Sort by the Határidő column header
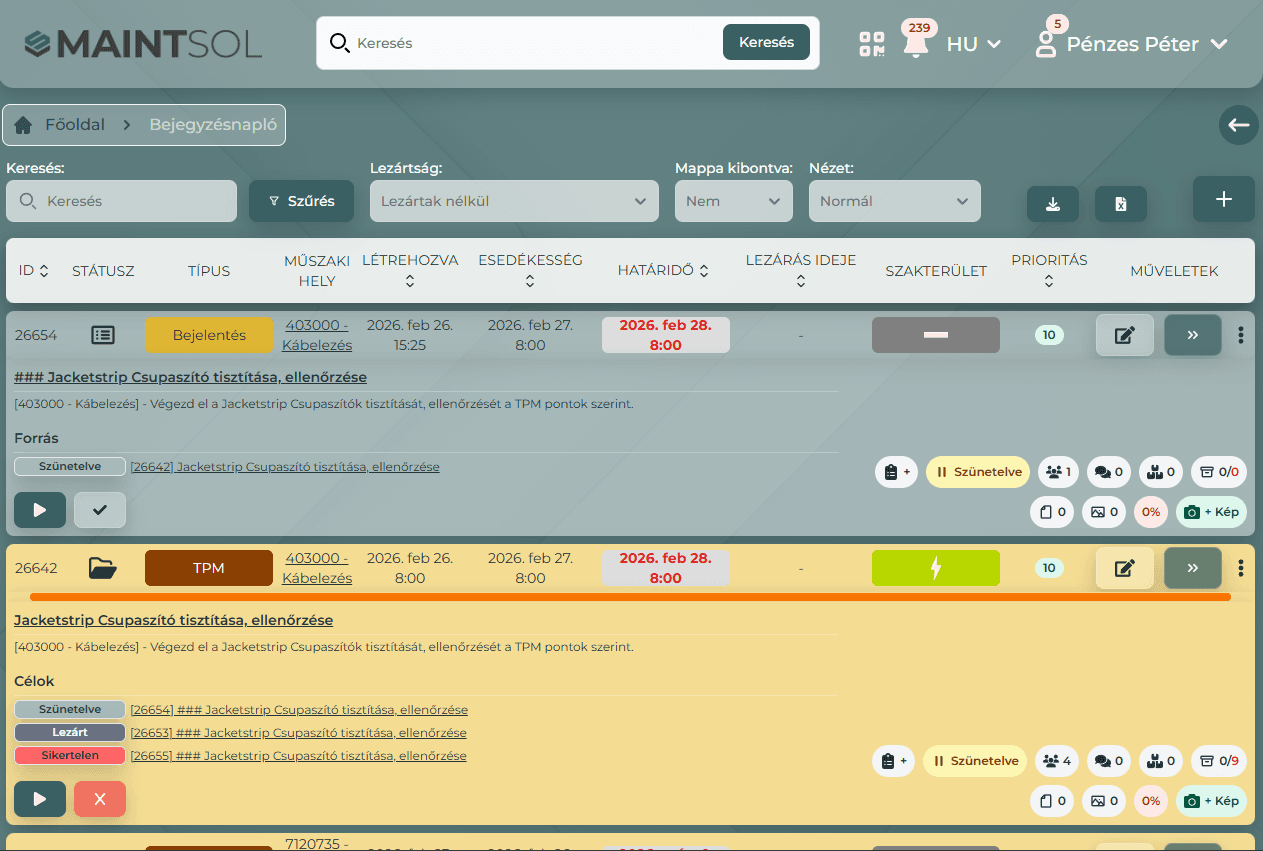This screenshot has height=851, width=1263. [663, 271]
